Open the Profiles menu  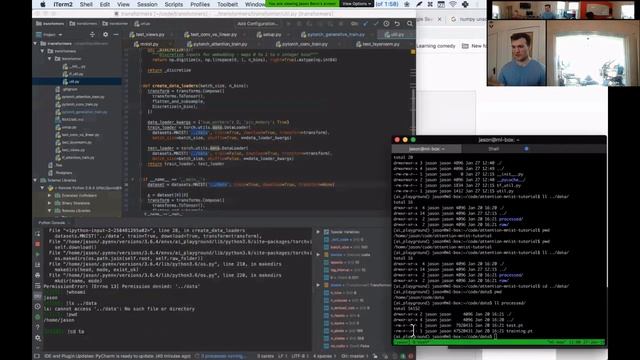click(x=200, y=4)
